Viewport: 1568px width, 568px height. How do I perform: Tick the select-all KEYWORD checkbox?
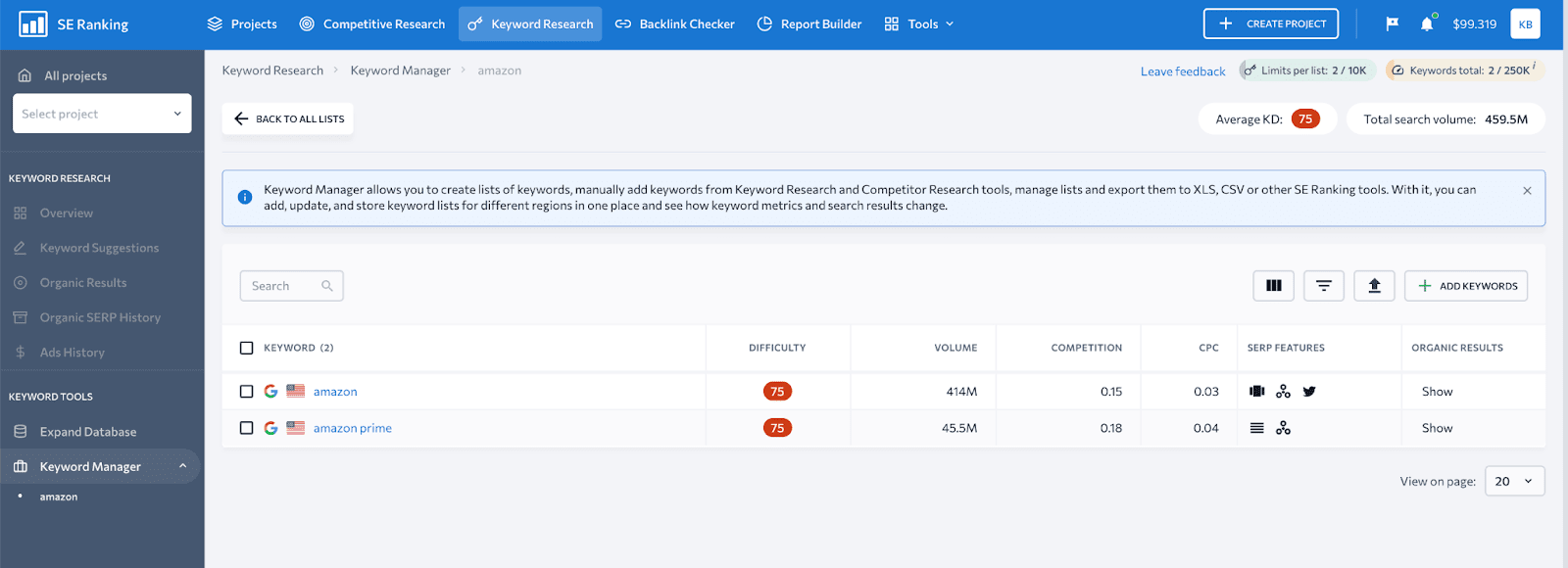point(246,348)
